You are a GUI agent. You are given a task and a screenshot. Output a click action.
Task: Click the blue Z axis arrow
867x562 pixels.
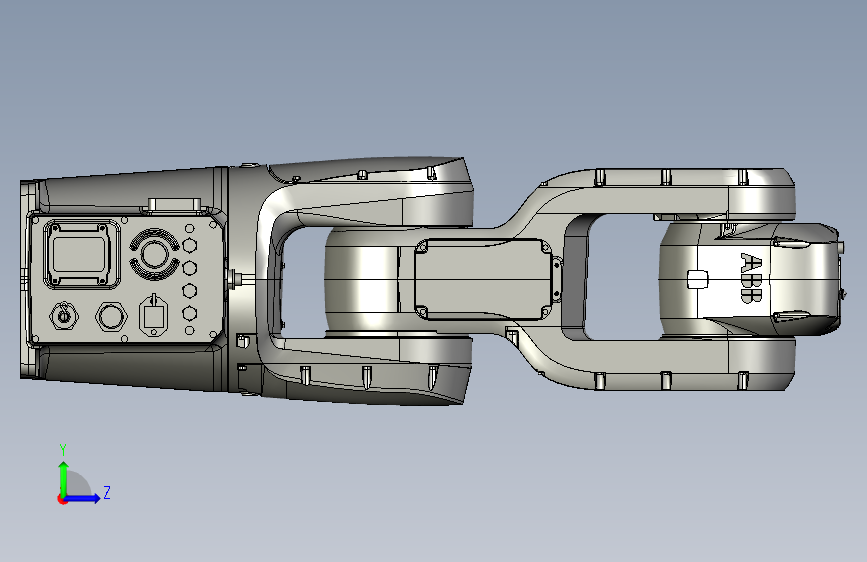(x=83, y=498)
